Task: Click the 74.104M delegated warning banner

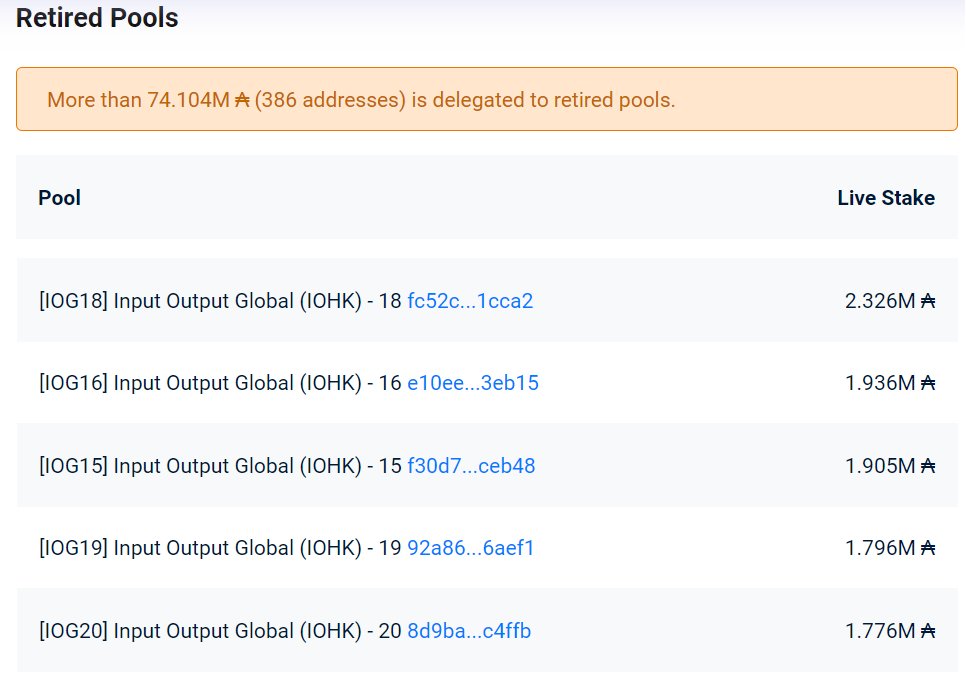Action: point(487,99)
